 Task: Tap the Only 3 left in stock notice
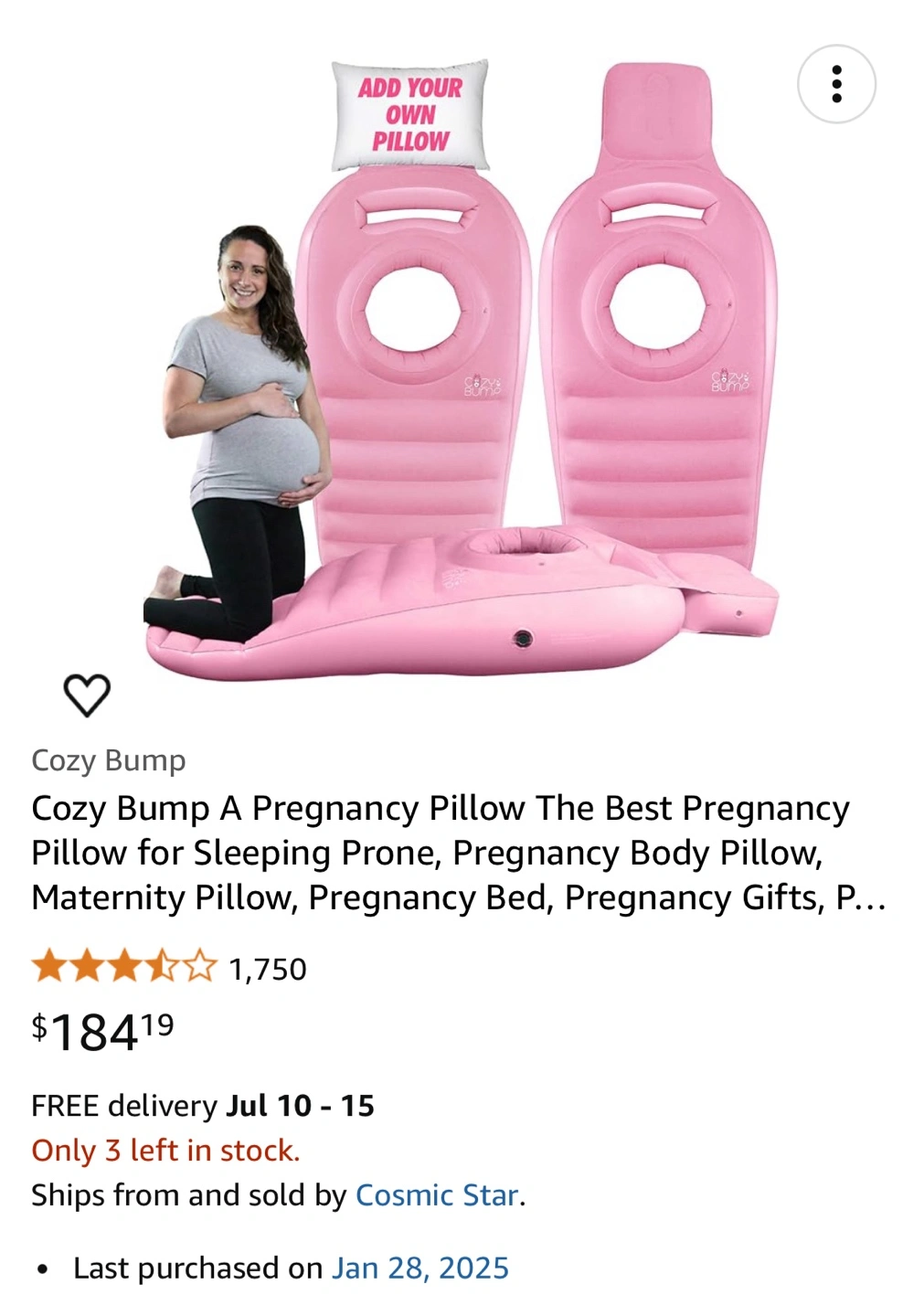click(165, 1150)
